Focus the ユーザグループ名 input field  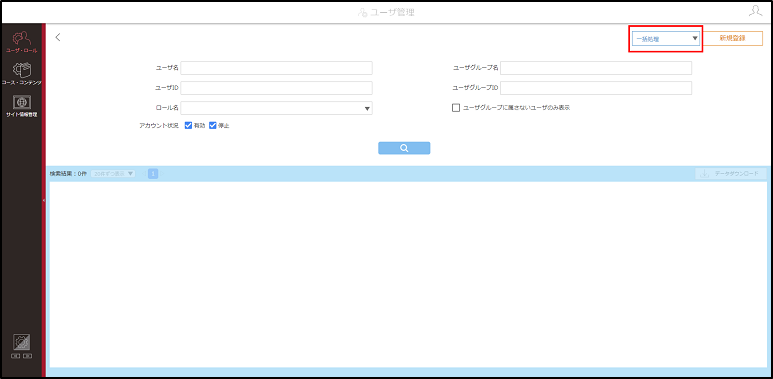tap(596, 68)
